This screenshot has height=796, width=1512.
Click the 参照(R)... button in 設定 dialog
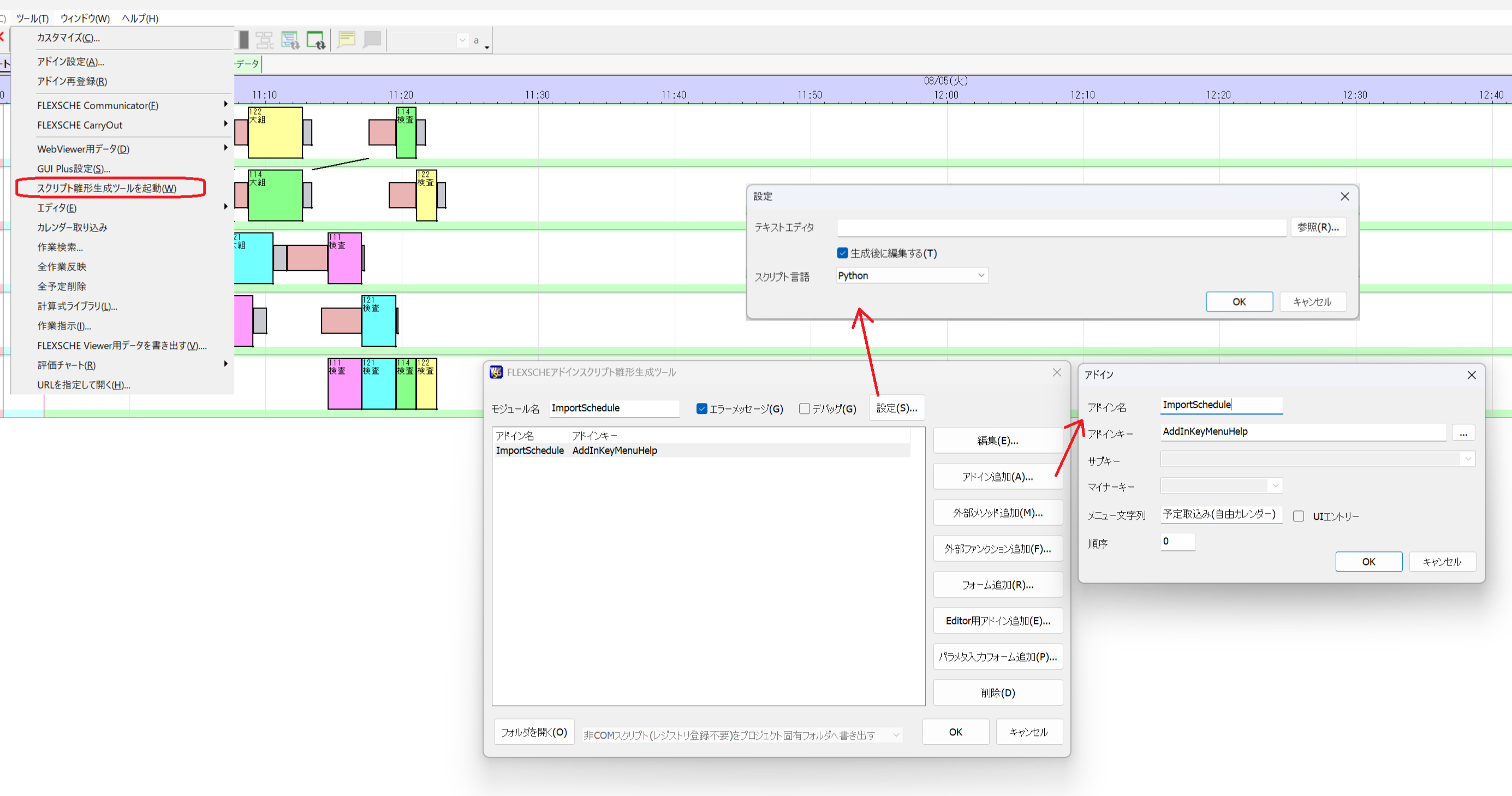pos(1318,227)
